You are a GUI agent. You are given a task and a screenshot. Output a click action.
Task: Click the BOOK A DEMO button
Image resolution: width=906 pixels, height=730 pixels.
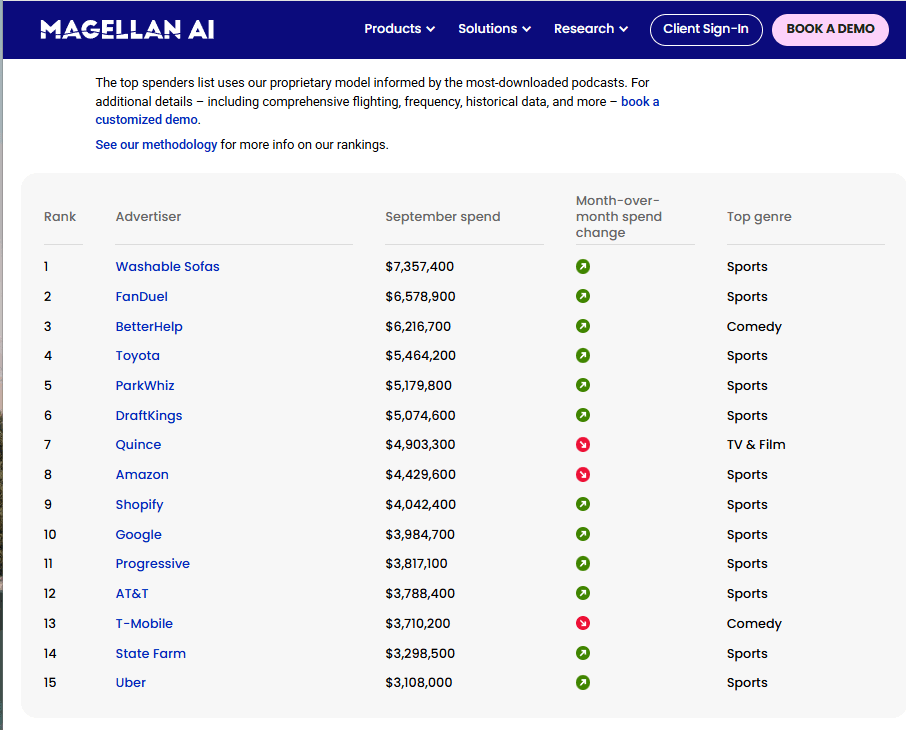(x=830, y=29)
